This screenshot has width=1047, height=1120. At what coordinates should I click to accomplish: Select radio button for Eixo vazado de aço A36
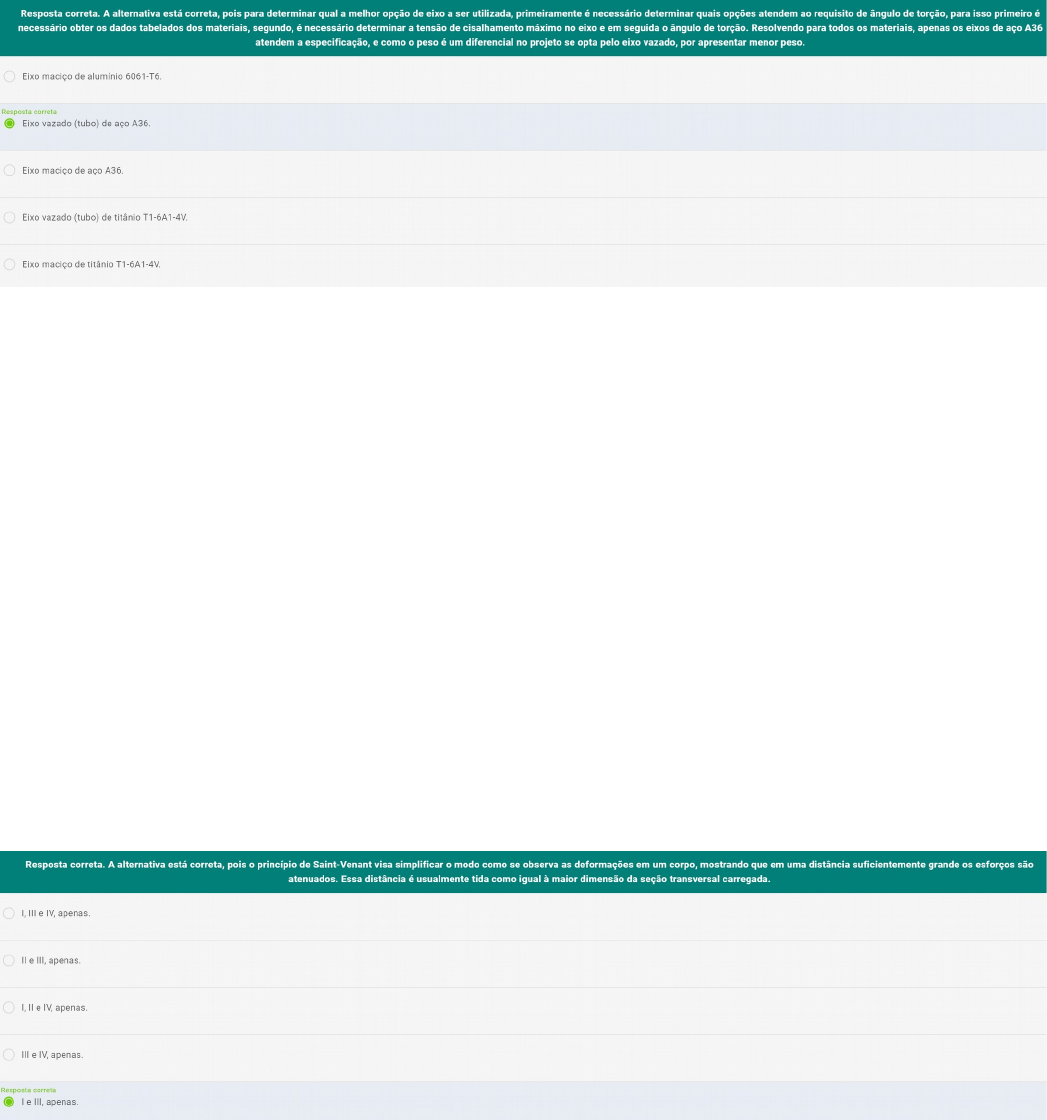click(10, 123)
